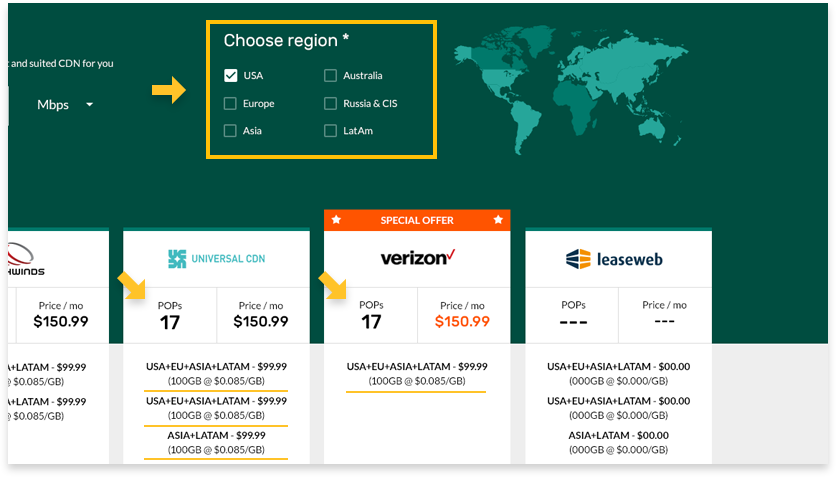836x477 pixels.
Task: Click the Verizon logo
Action: point(417,258)
